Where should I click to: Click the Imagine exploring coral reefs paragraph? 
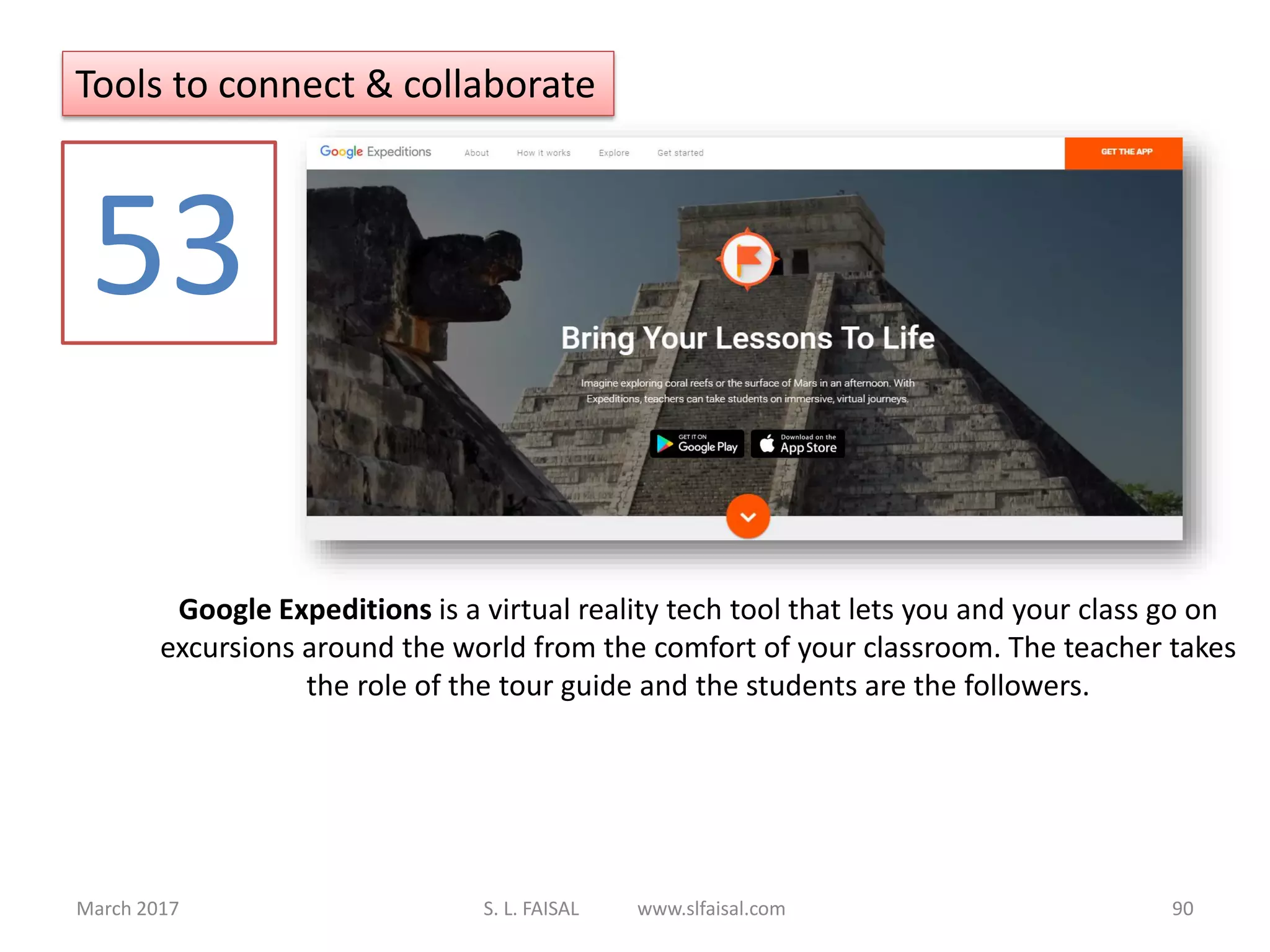click(x=747, y=391)
